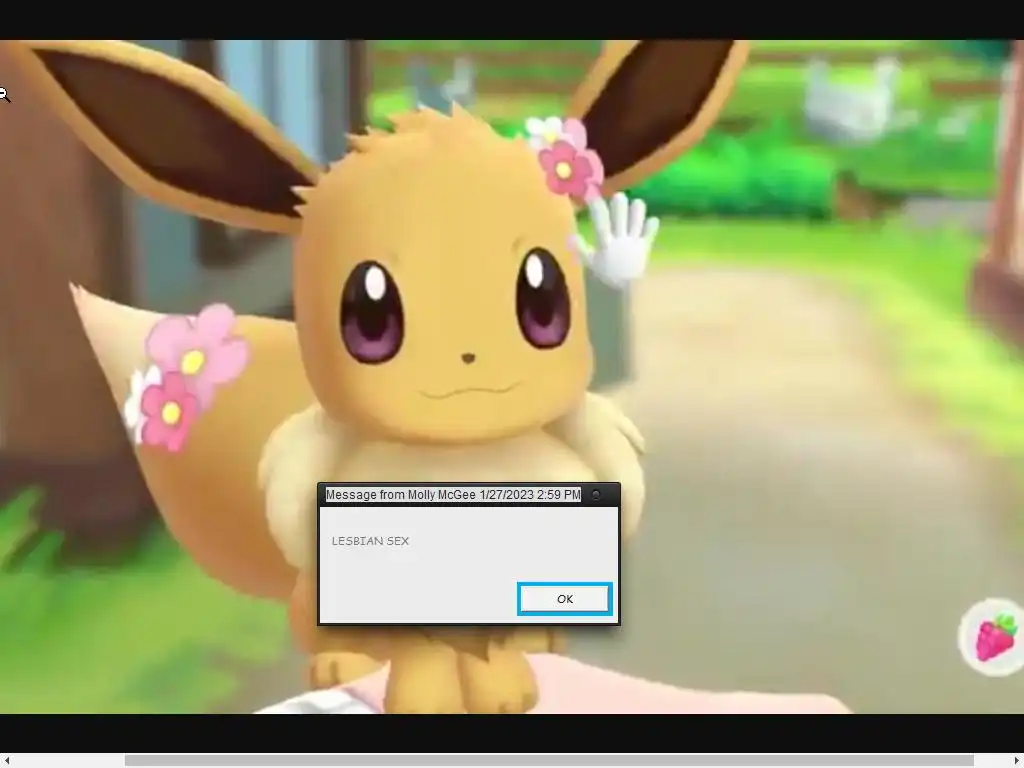Tap the berry icon in the game screen
Image resolution: width=1024 pixels, height=768 pixels.
click(x=995, y=637)
